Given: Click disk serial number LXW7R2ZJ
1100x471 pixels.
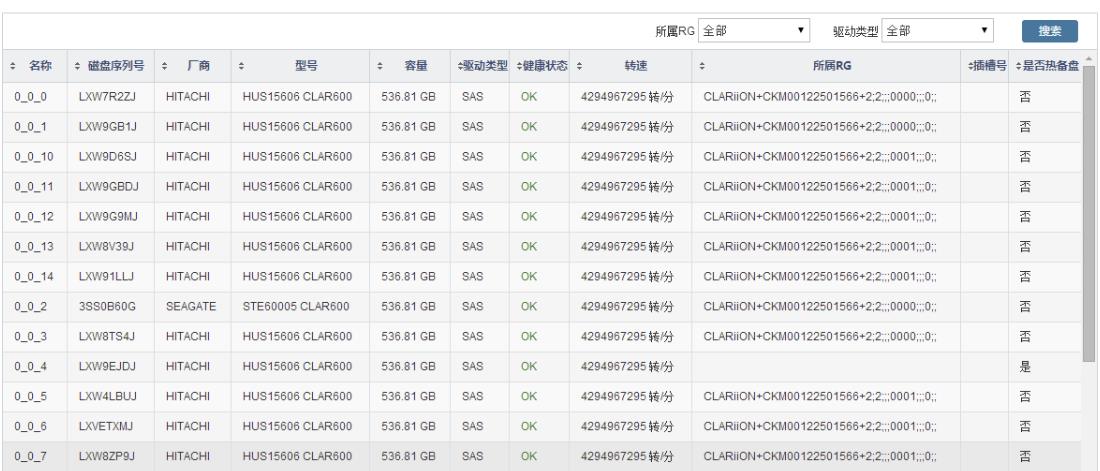Looking at the screenshot, I should click(101, 98).
